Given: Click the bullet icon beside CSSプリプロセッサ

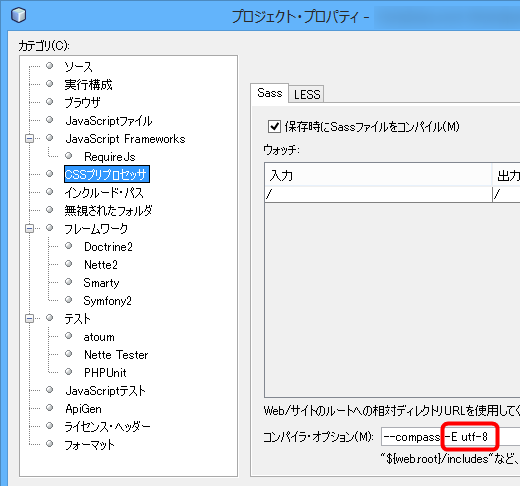Looking at the screenshot, I should 50,173.
